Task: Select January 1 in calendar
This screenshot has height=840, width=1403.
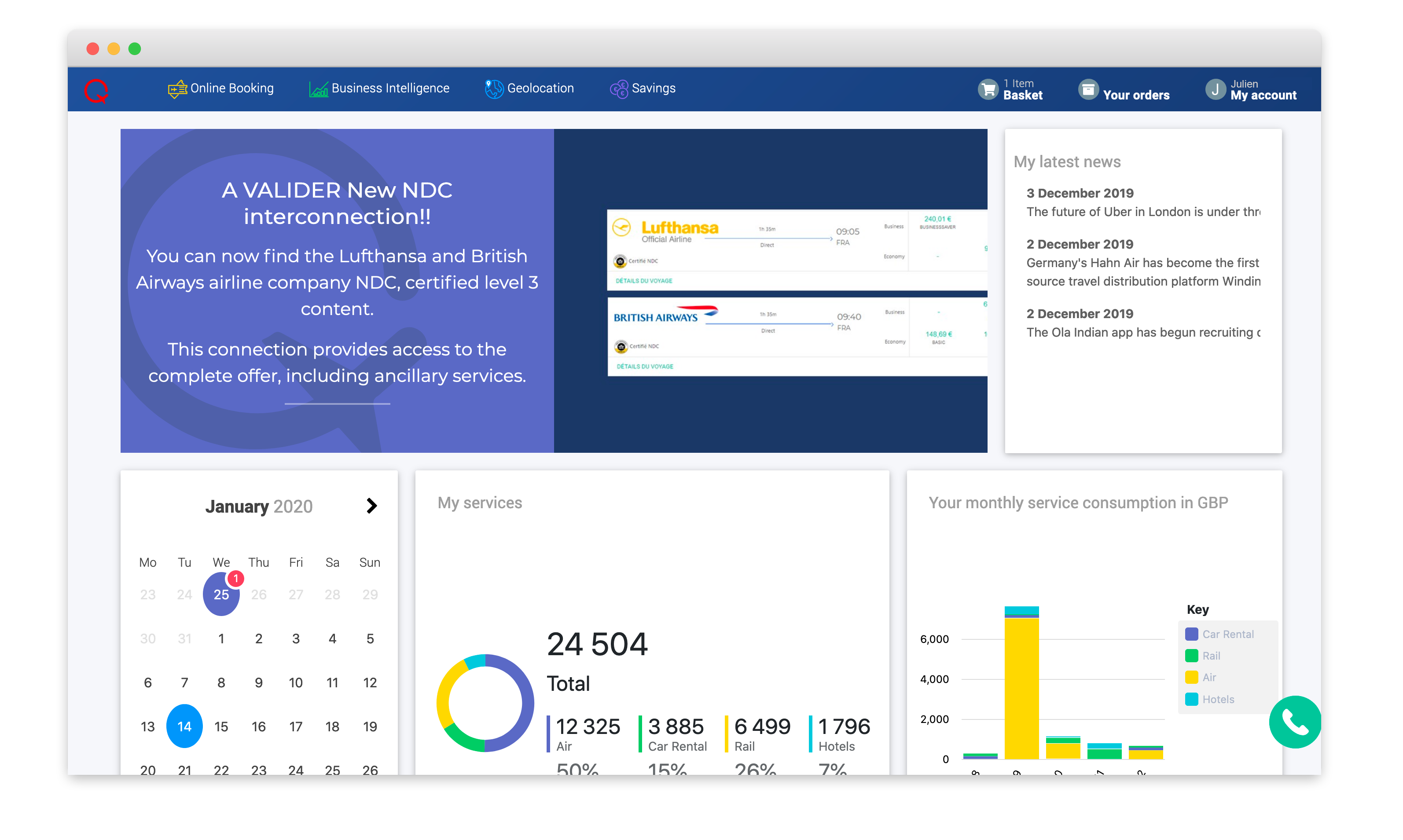Action: 221,638
